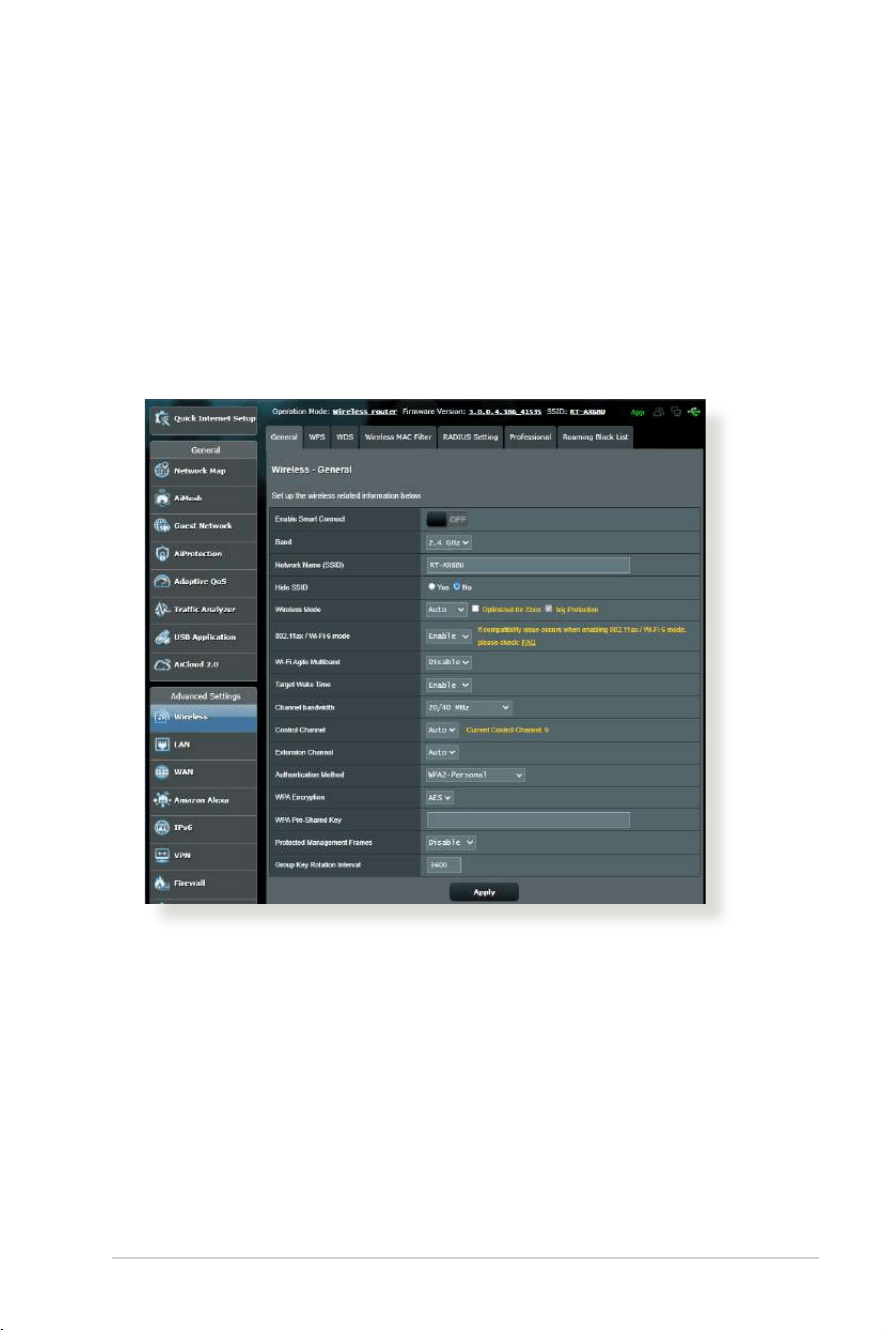
Task: Open the Network Map icon in sidebar
Action: click(163, 470)
